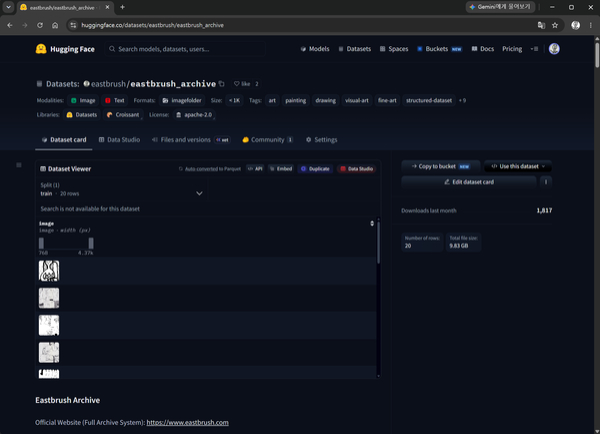Click the search models, datasets field
The width and height of the screenshot is (600, 434).
[185, 49]
